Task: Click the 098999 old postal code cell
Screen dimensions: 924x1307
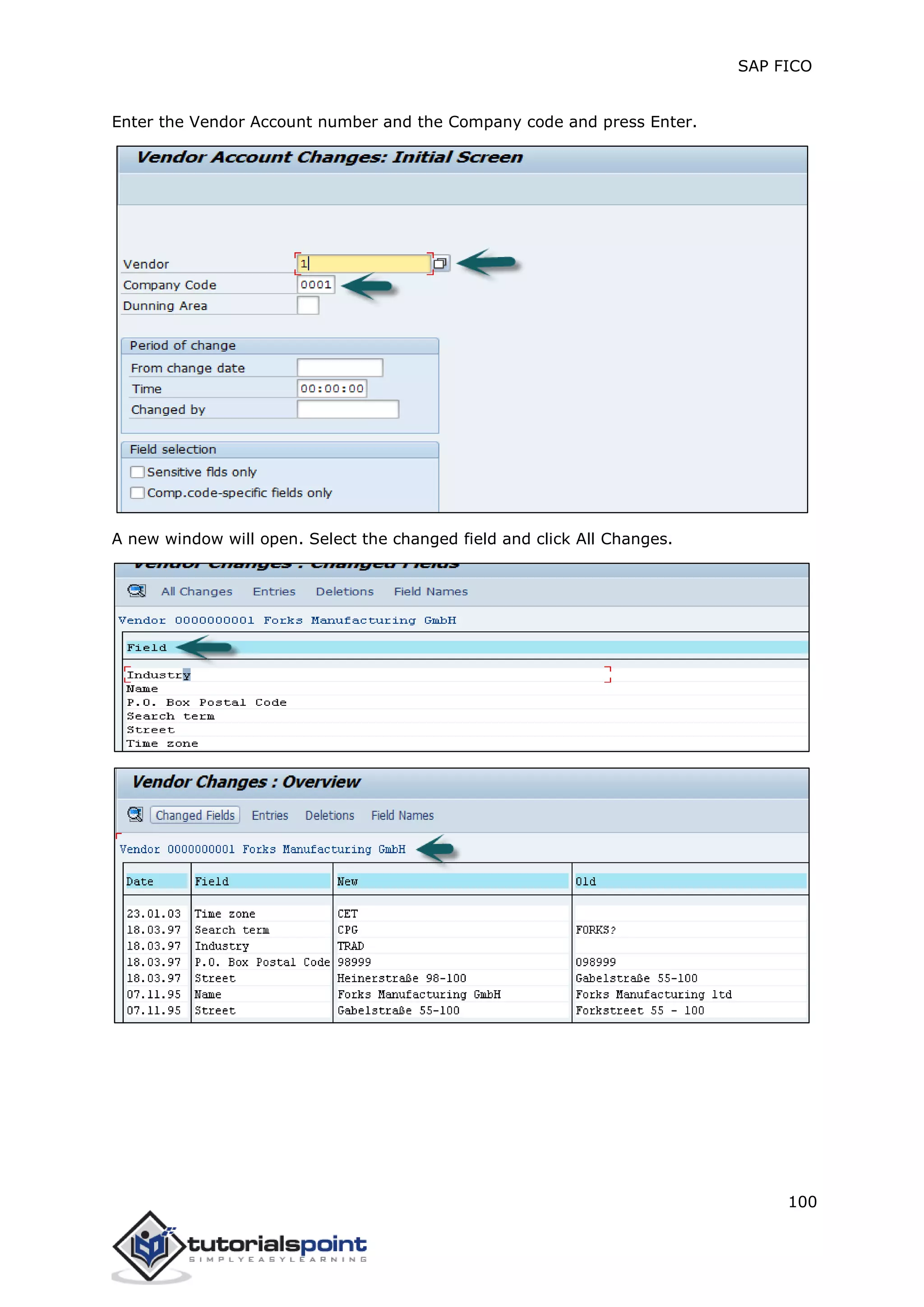Action: tap(596, 962)
